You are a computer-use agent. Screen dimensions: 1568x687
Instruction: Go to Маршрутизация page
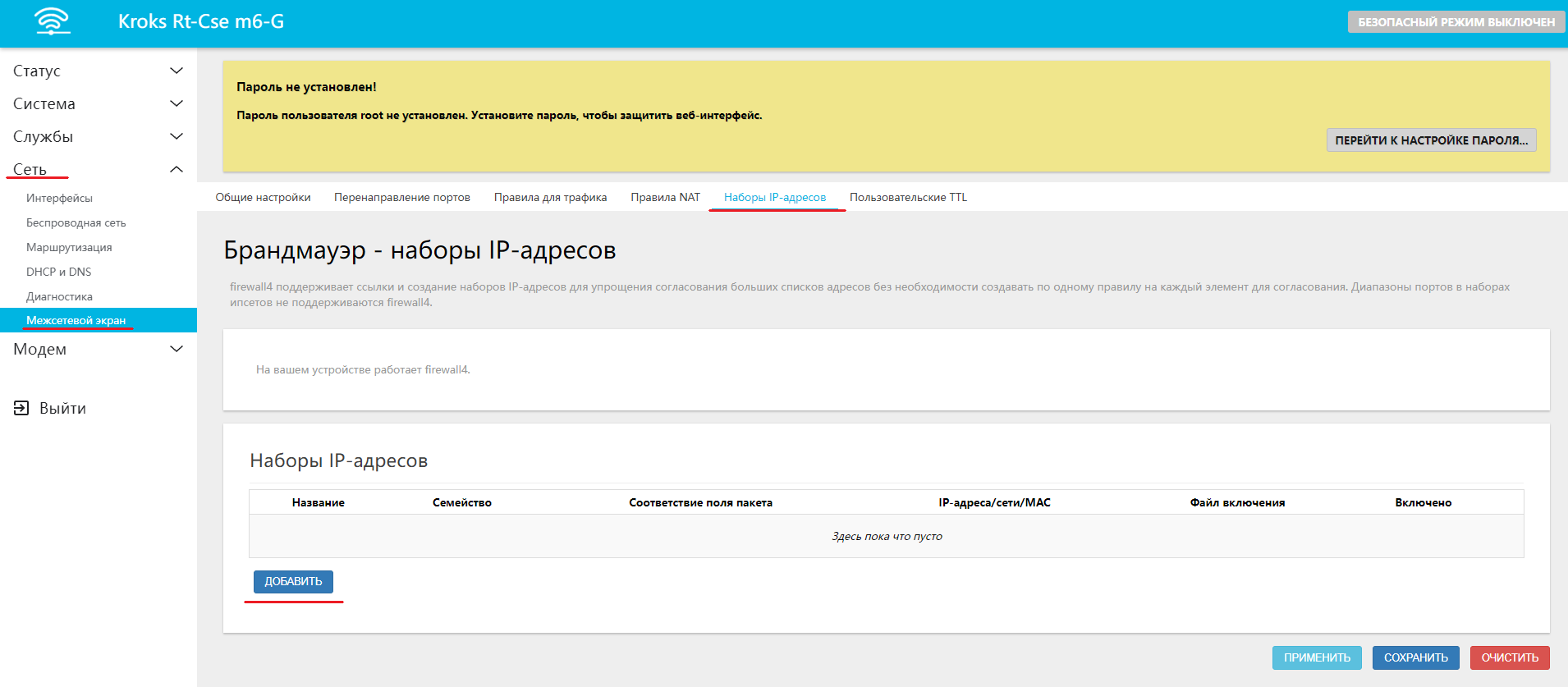(x=69, y=247)
